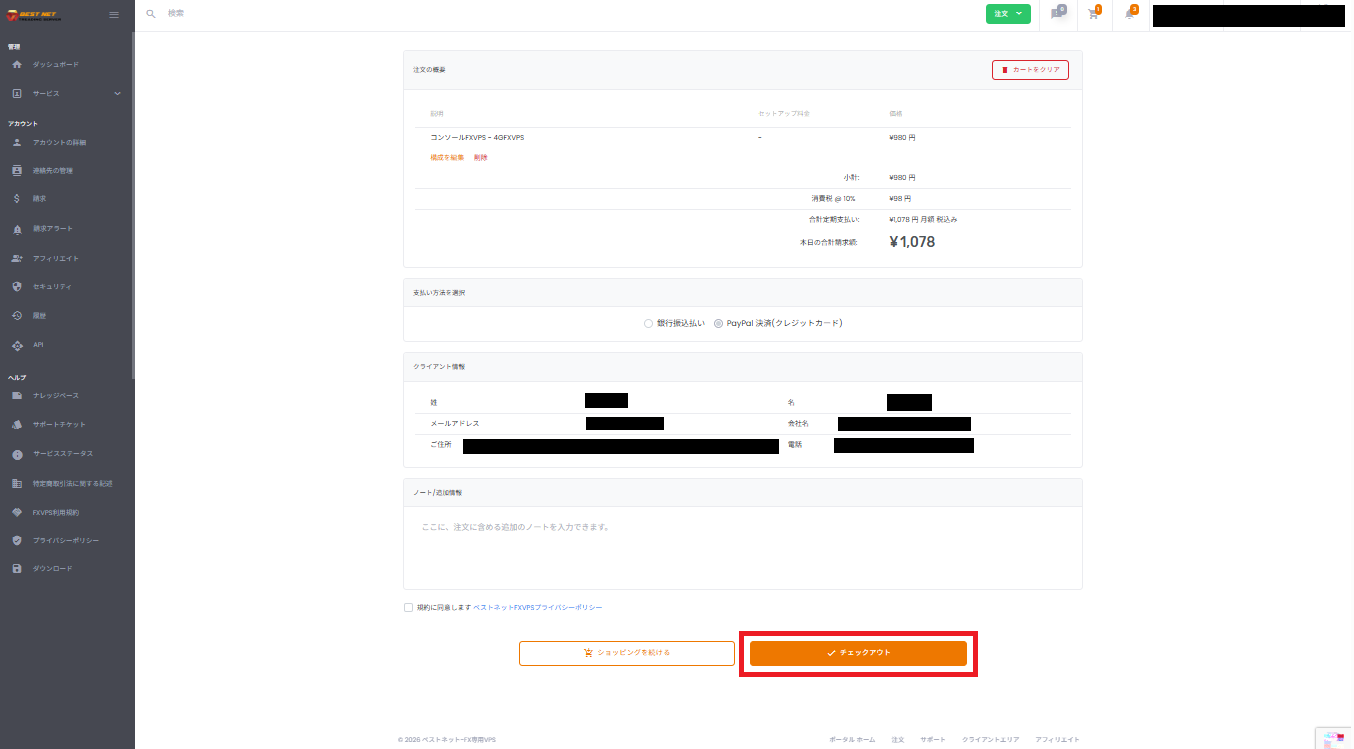This screenshot has width=1354, height=749.
Task: Open the shopping cart icon in header
Action: pyautogui.click(x=1094, y=14)
